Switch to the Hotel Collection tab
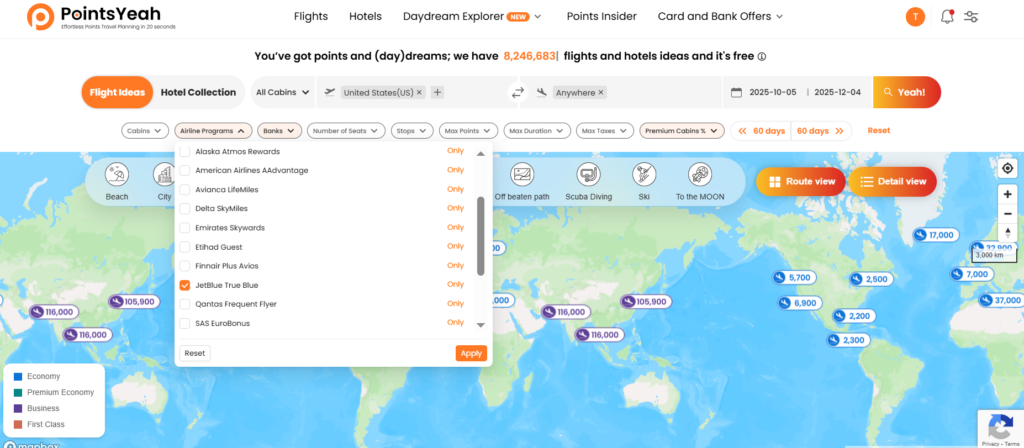The image size is (1024, 448). (x=198, y=92)
